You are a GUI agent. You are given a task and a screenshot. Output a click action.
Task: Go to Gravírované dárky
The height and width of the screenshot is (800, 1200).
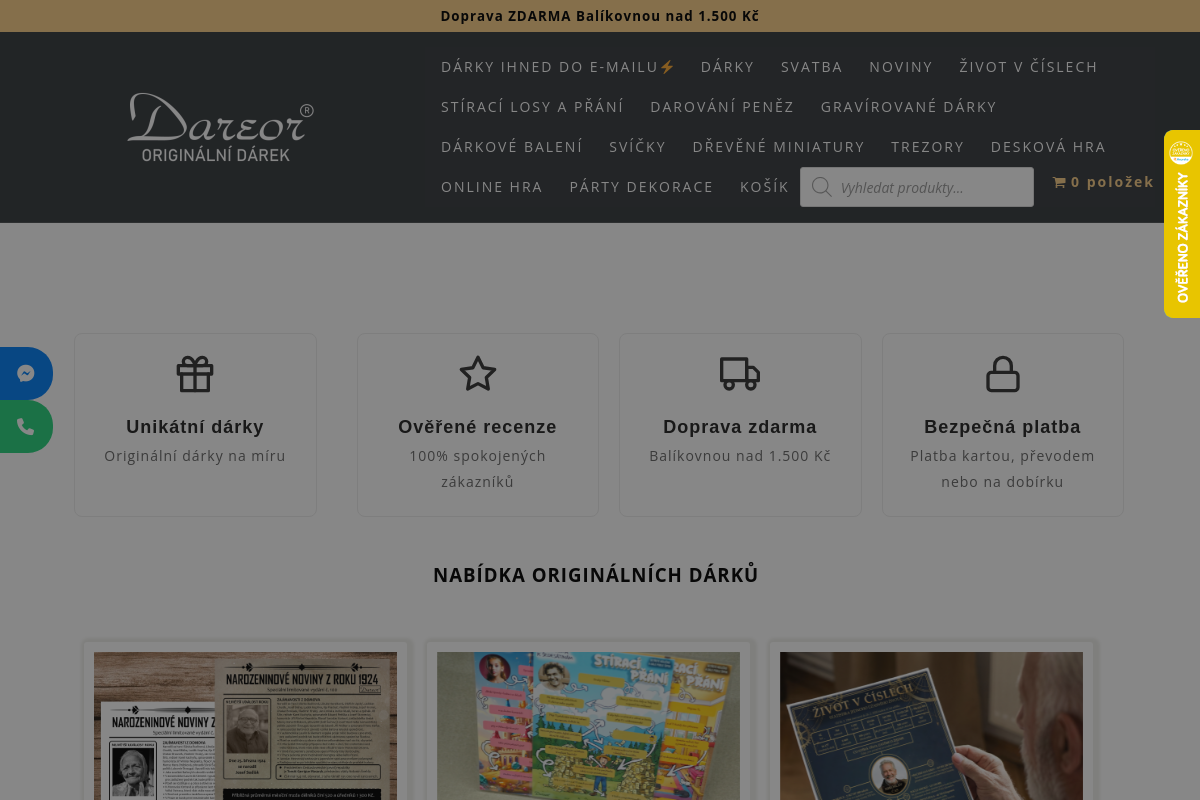click(909, 107)
